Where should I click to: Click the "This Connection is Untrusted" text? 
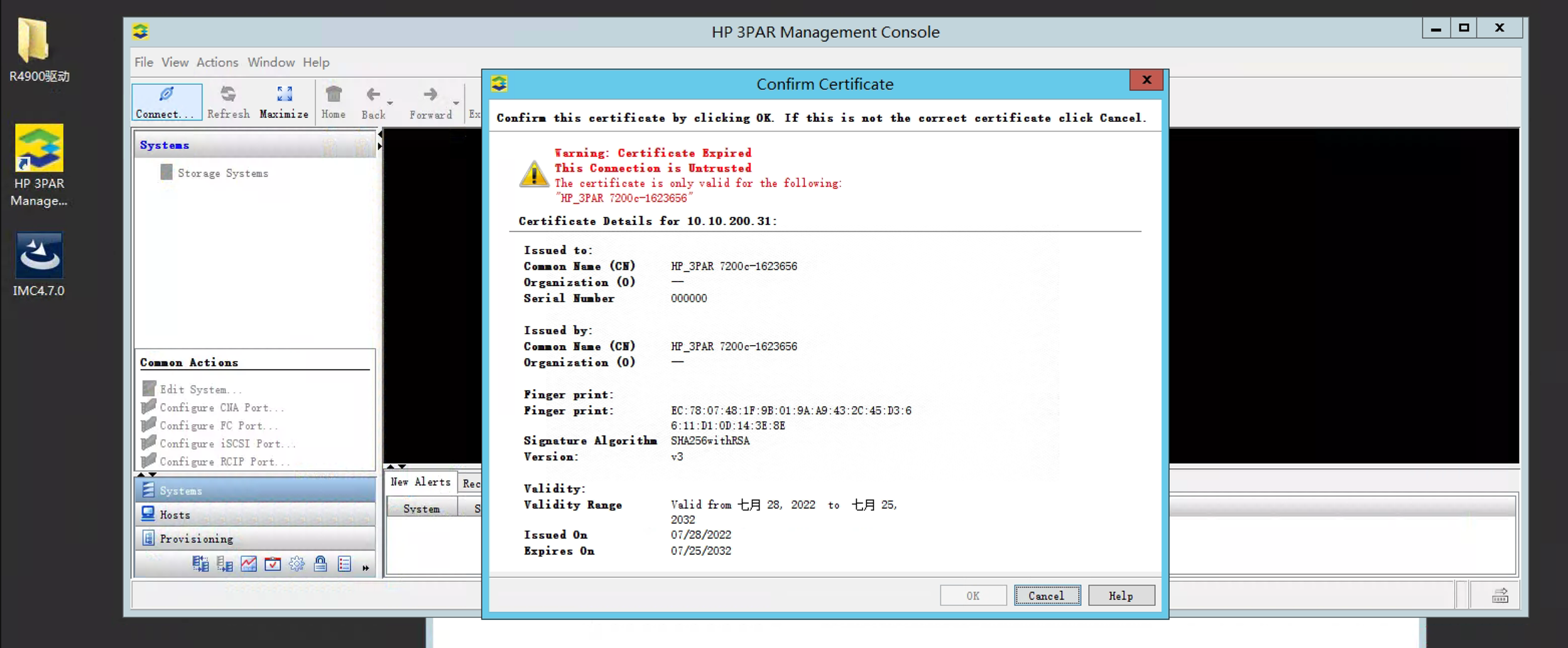click(653, 168)
